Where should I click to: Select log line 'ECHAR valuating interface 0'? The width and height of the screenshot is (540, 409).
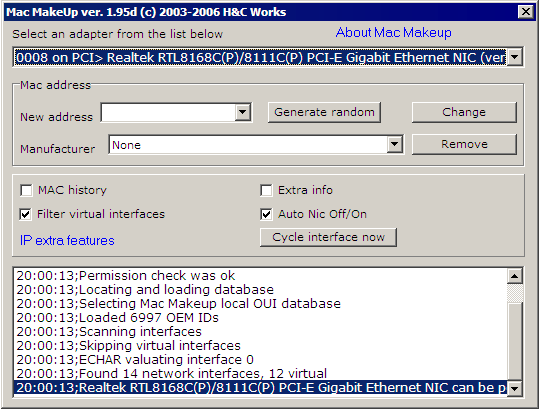pyautogui.click(x=261, y=360)
